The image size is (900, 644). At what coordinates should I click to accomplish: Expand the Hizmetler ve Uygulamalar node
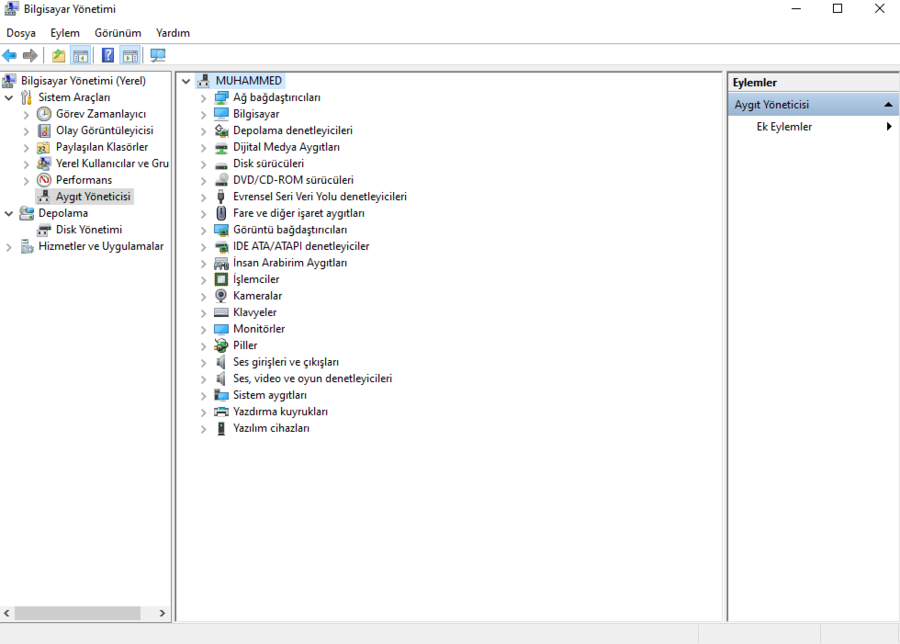pos(9,247)
